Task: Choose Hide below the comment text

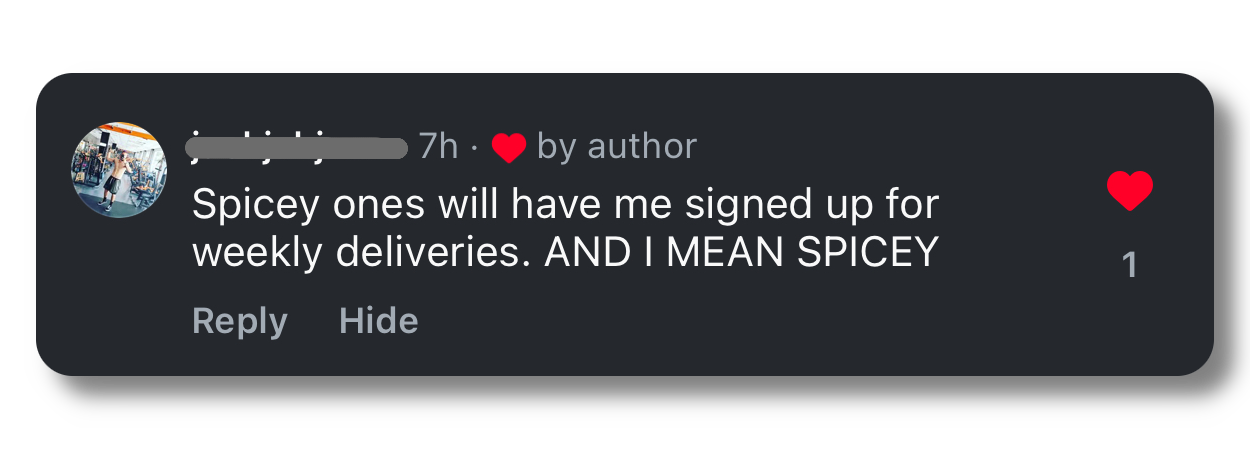Action: click(x=379, y=321)
